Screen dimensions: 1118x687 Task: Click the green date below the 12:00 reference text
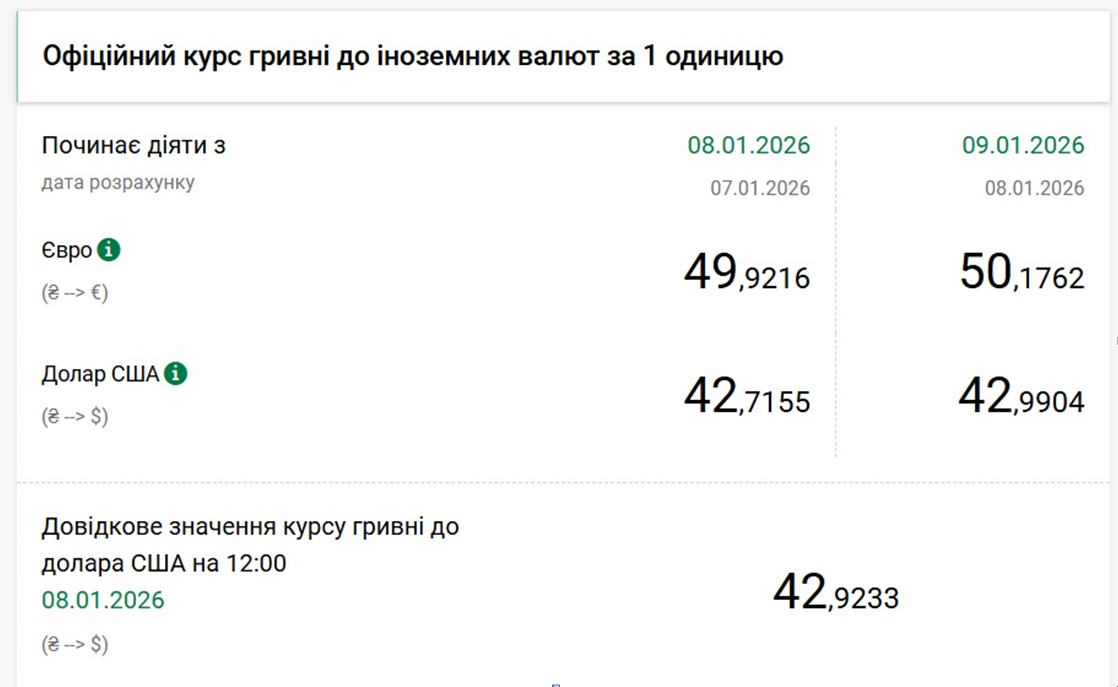point(103,600)
